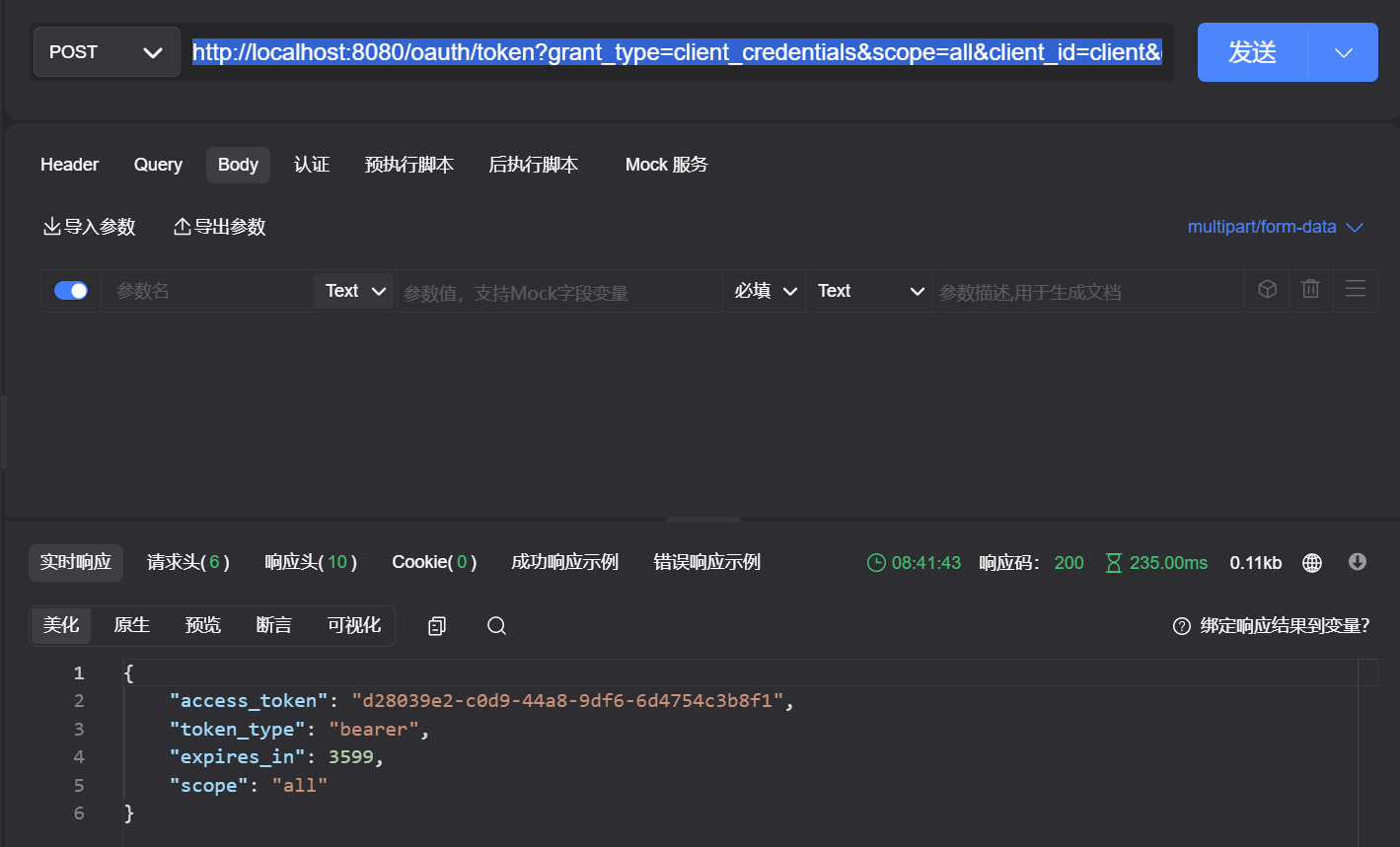Select the 断言 assertion view
Viewport: 1400px width, 847px height.
[274, 625]
